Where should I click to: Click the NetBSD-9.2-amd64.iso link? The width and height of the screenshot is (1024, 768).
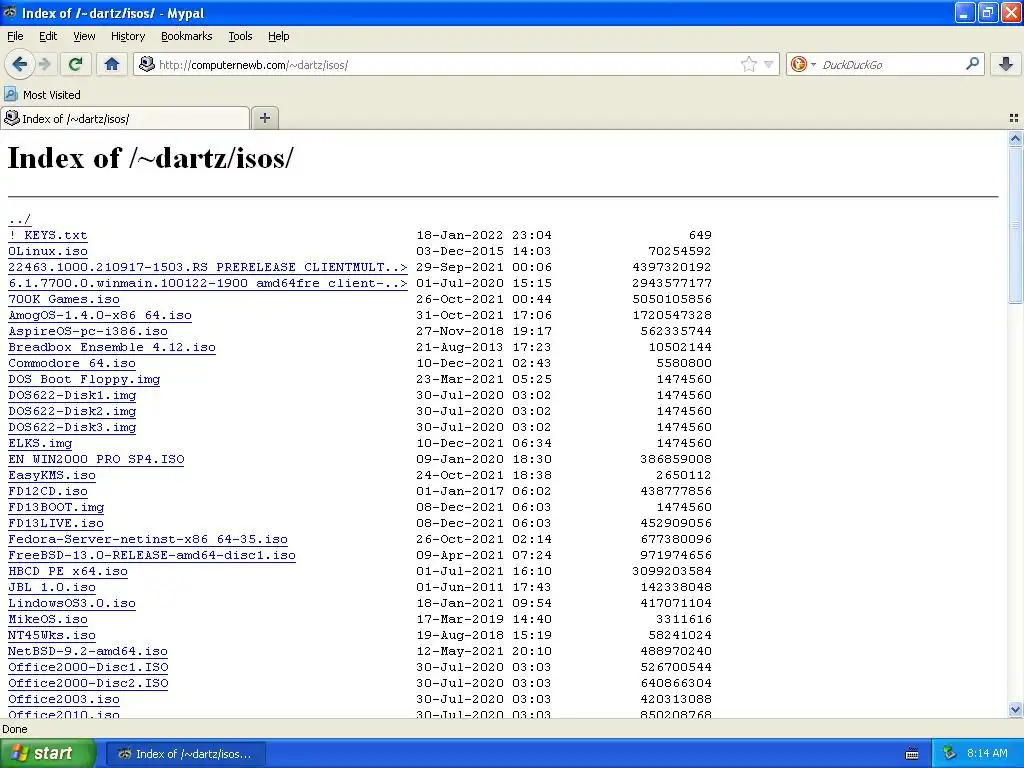(88, 651)
